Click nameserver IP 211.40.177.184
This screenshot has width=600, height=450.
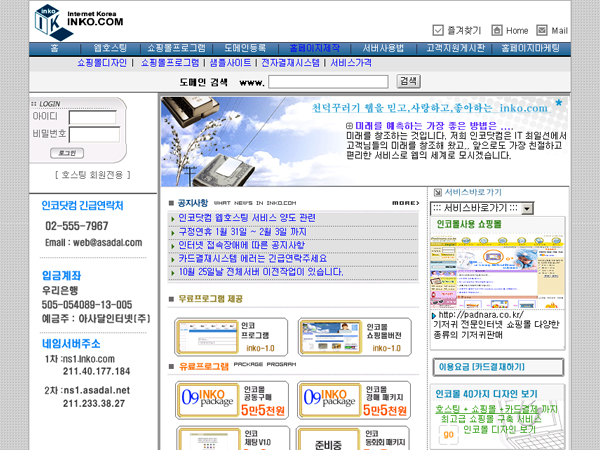pyautogui.click(x=96, y=372)
